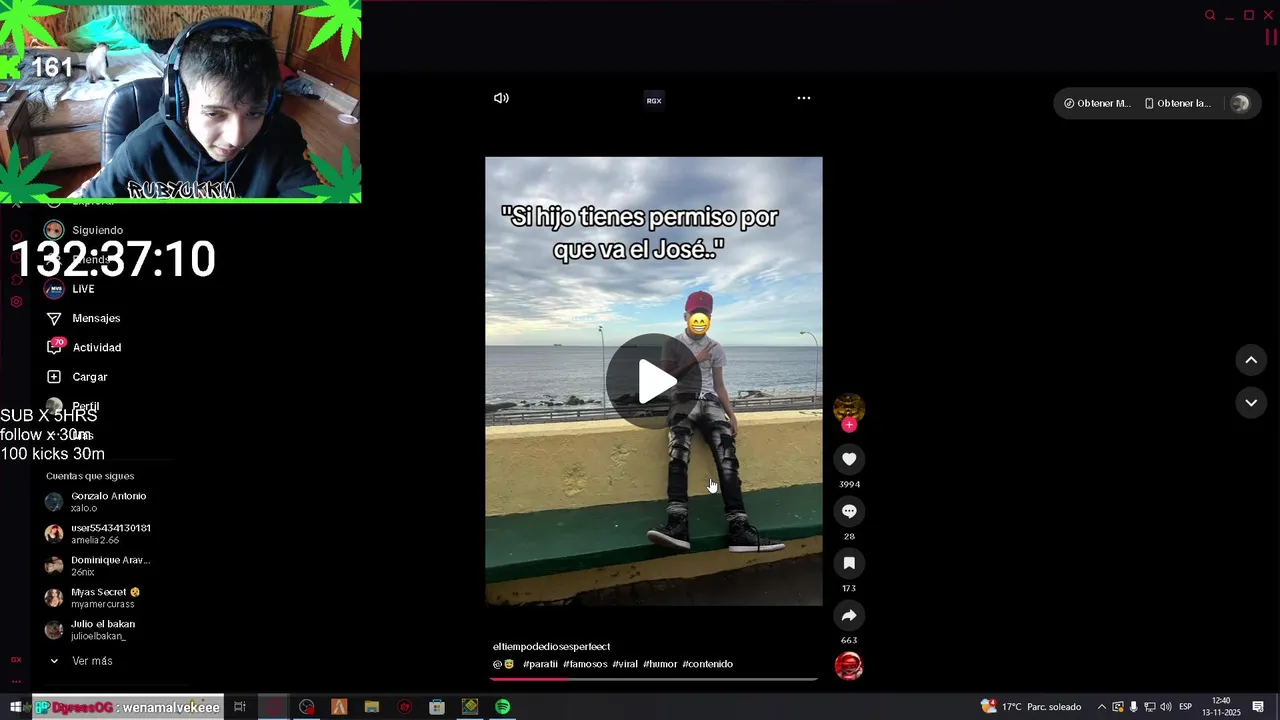Open the #contenido hashtag
1280x720 pixels.
coord(708,664)
